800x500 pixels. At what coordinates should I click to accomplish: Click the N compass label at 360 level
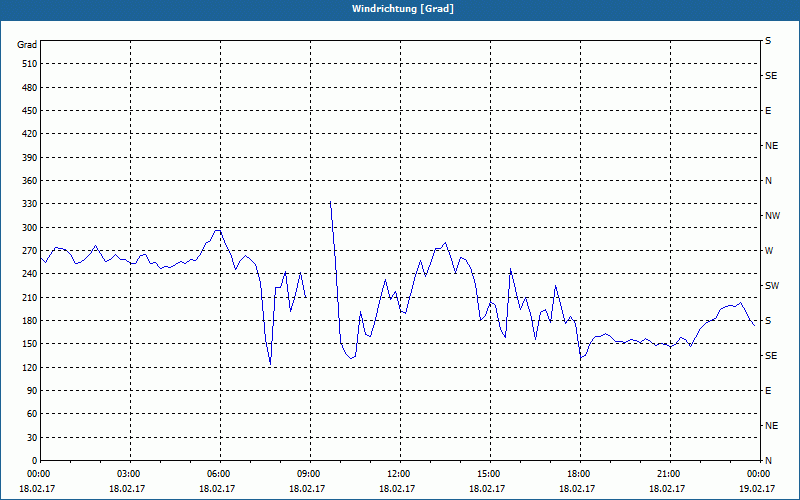click(768, 181)
